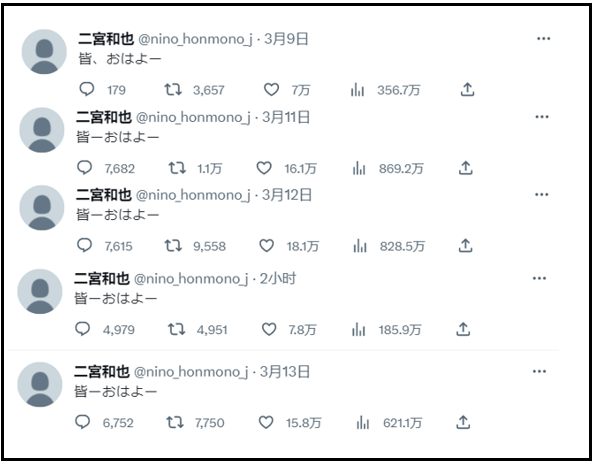The image size is (595, 462).
Task: Open the profile avatar on 3月9日 tweet
Action: [x=44, y=52]
